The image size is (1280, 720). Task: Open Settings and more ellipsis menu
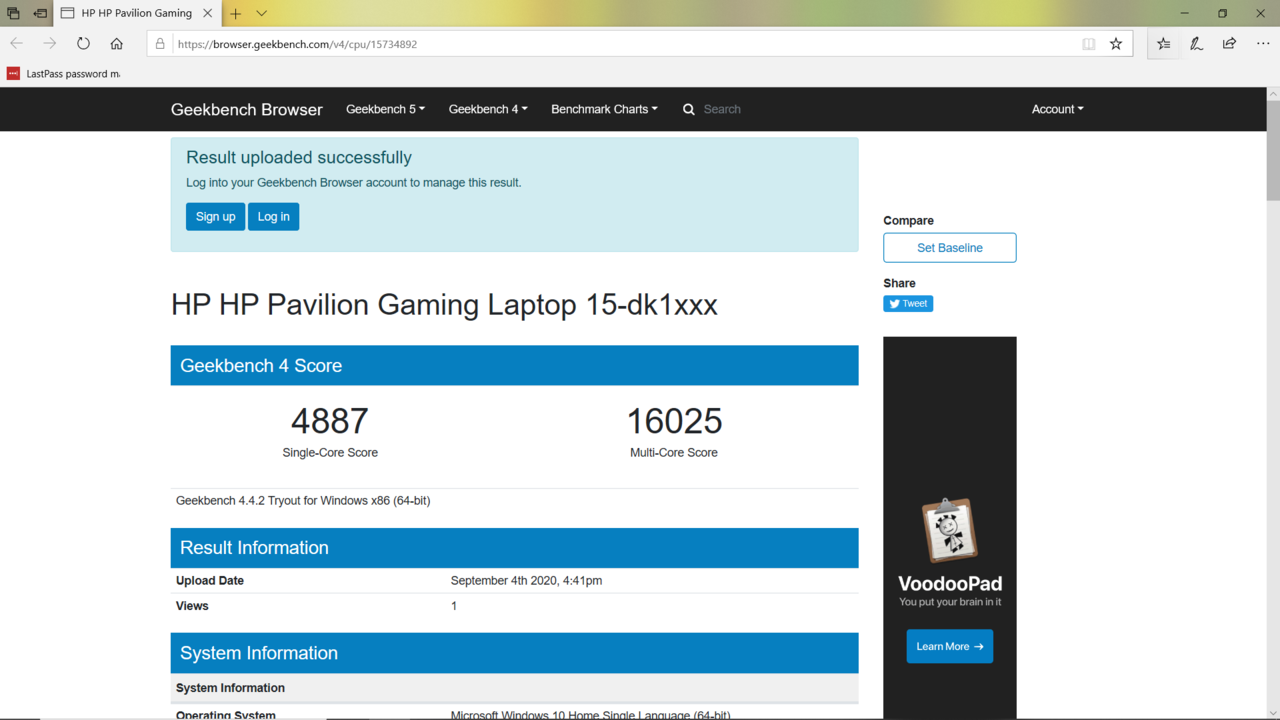[x=1263, y=44]
